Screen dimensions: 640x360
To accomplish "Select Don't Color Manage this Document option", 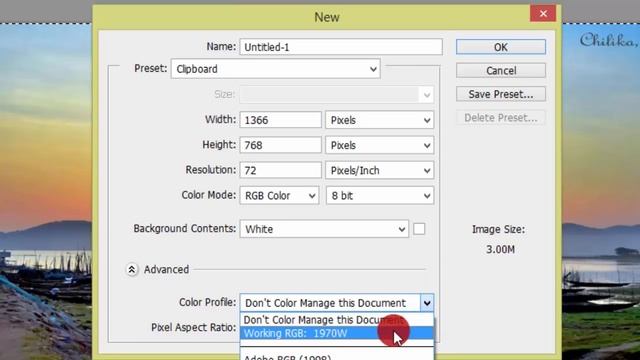I will (x=337, y=320).
